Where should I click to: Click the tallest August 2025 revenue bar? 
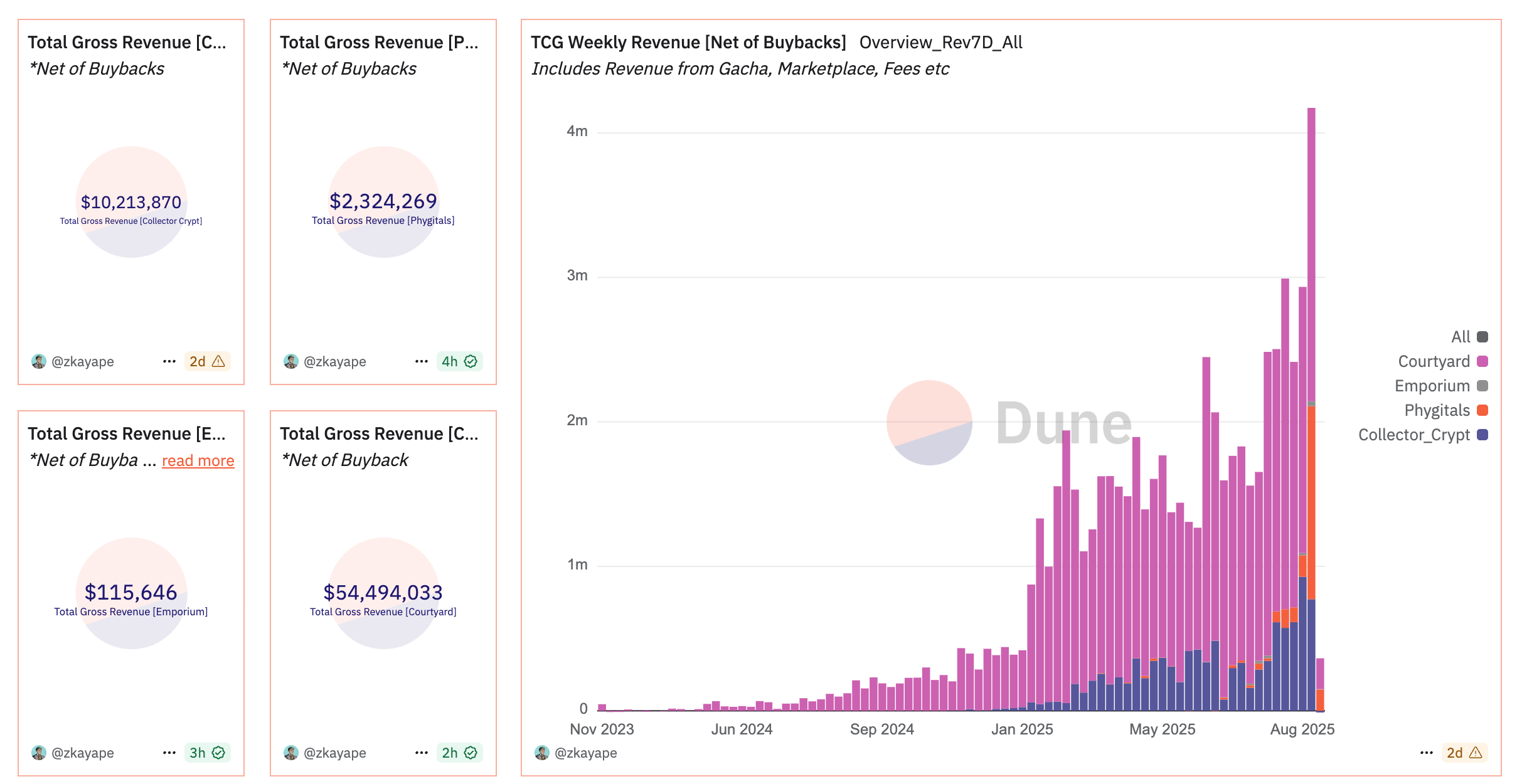[1311, 251]
